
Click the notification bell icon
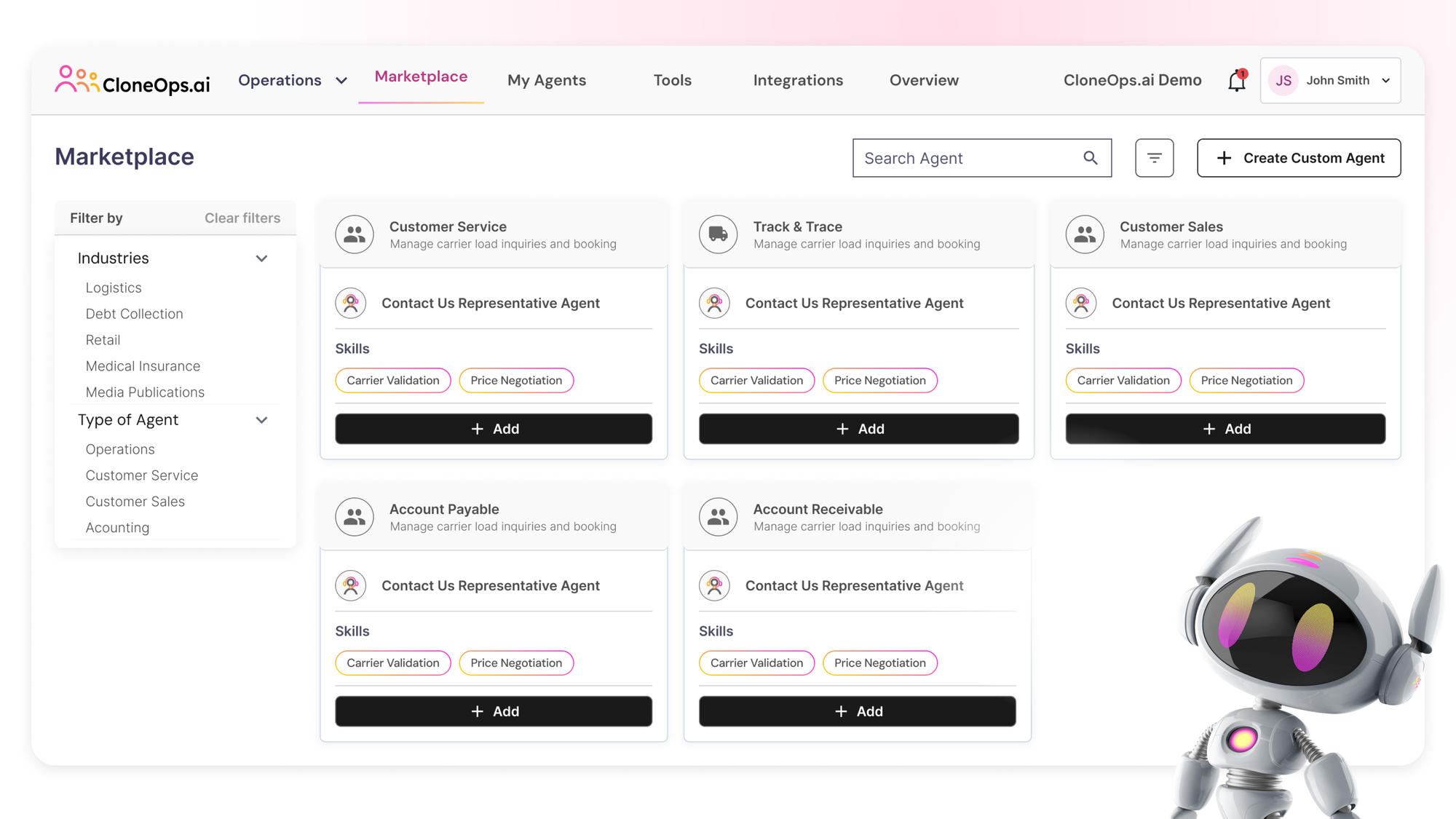[1236, 81]
